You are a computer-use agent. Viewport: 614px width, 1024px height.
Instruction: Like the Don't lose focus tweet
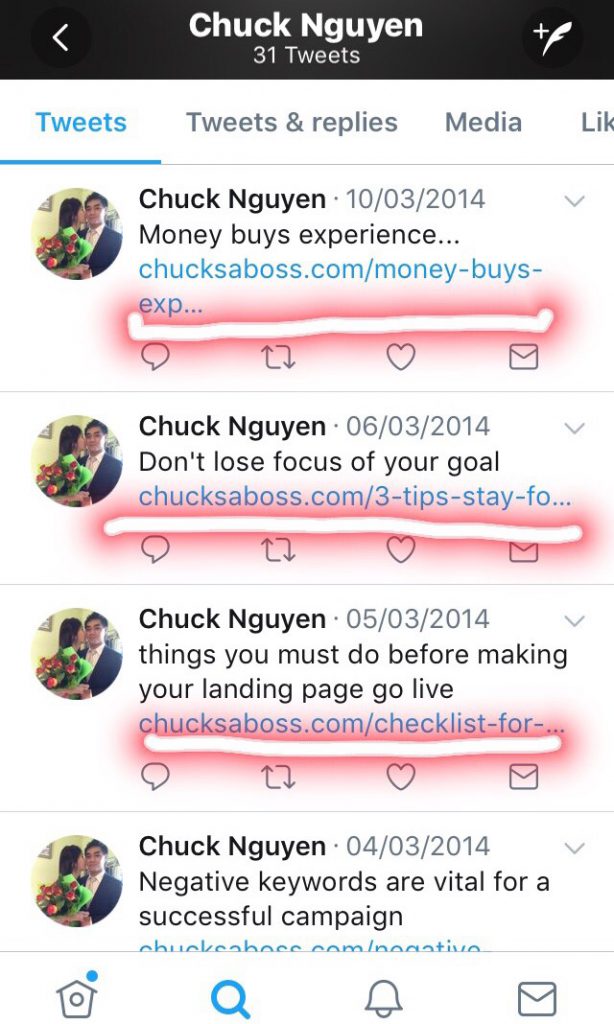click(x=400, y=550)
